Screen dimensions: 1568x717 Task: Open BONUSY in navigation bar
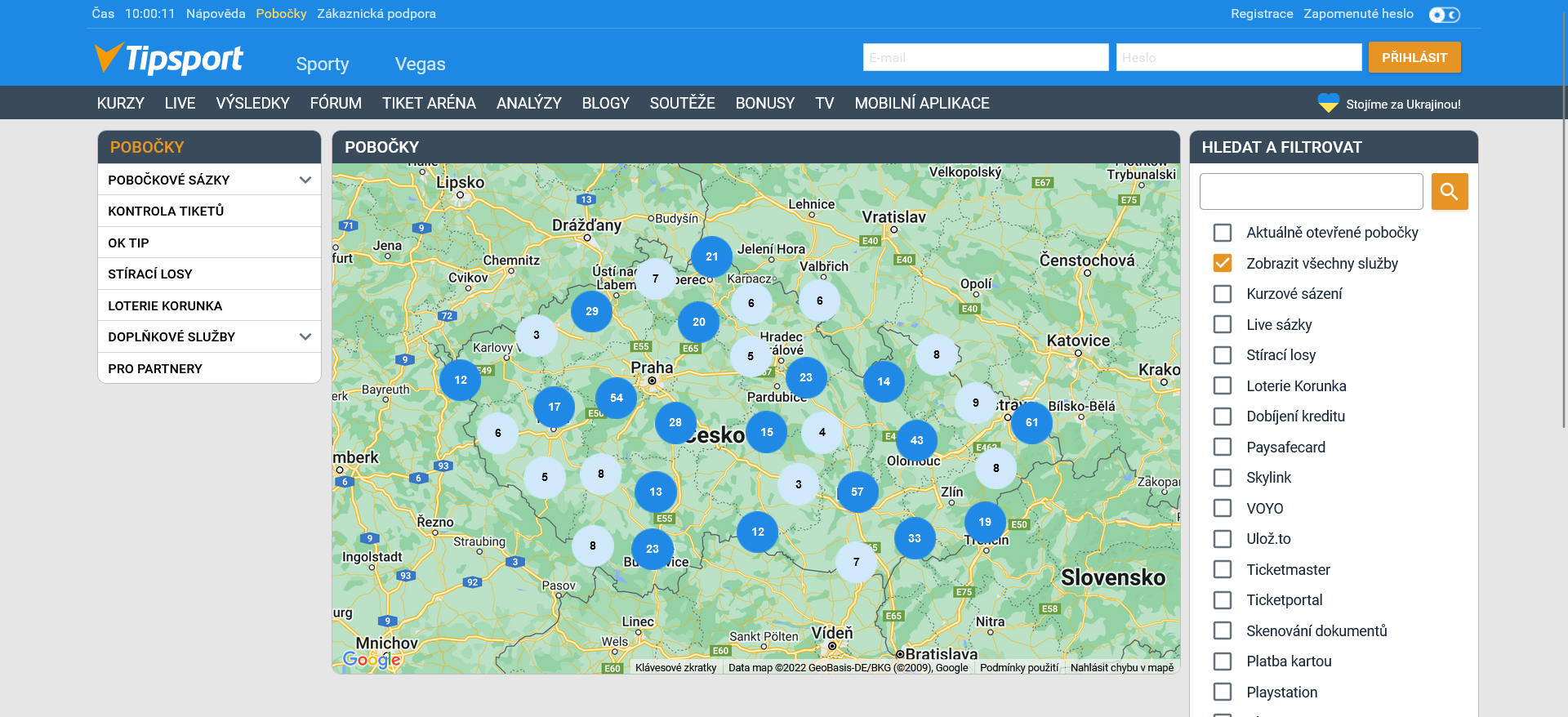[x=765, y=103]
